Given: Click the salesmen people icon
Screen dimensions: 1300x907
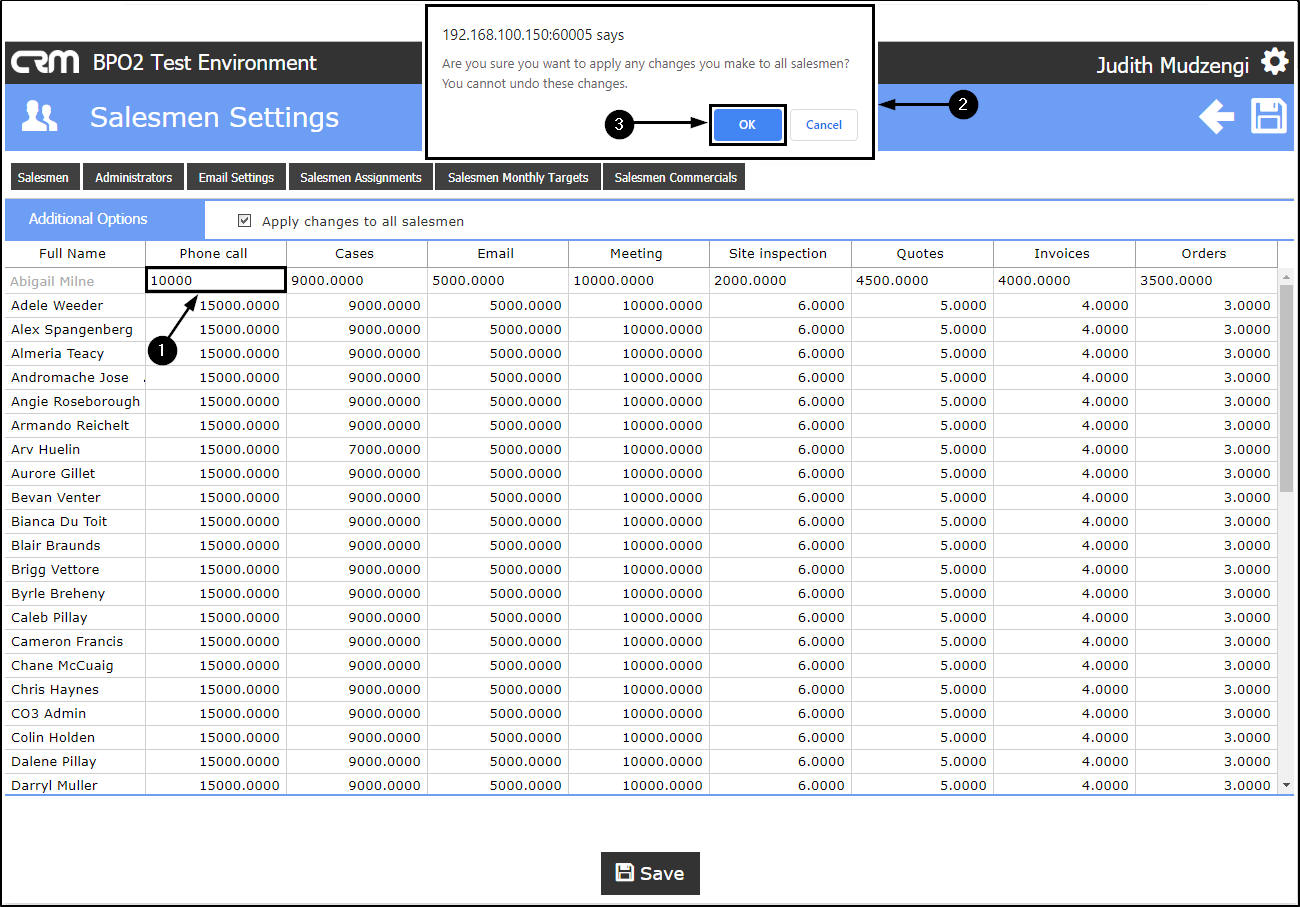Looking at the screenshot, I should (x=40, y=117).
